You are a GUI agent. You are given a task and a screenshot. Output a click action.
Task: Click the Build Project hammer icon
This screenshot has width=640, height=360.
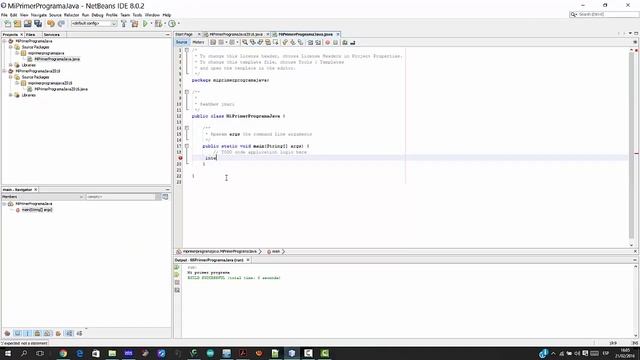click(x=124, y=24)
